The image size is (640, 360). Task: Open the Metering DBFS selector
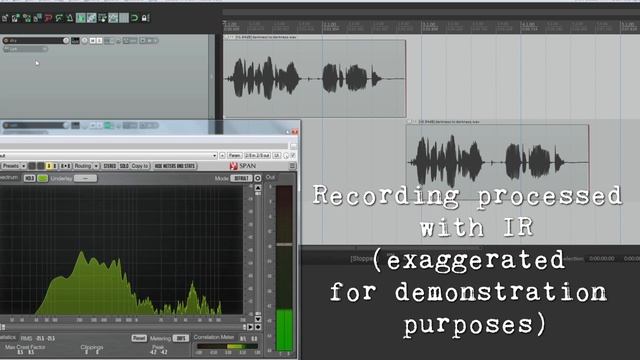click(x=180, y=338)
